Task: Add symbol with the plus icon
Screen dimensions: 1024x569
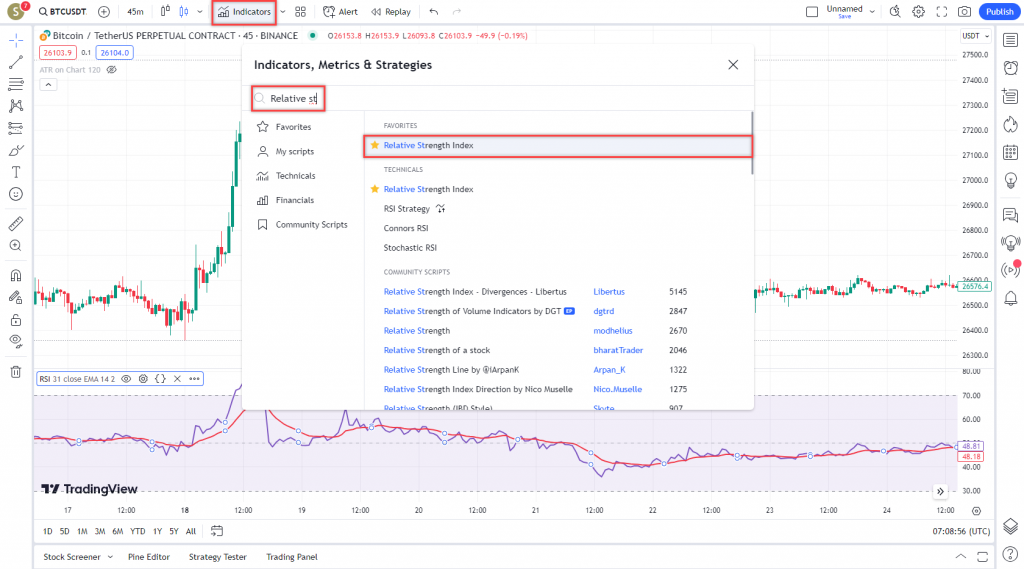Action: (x=104, y=12)
